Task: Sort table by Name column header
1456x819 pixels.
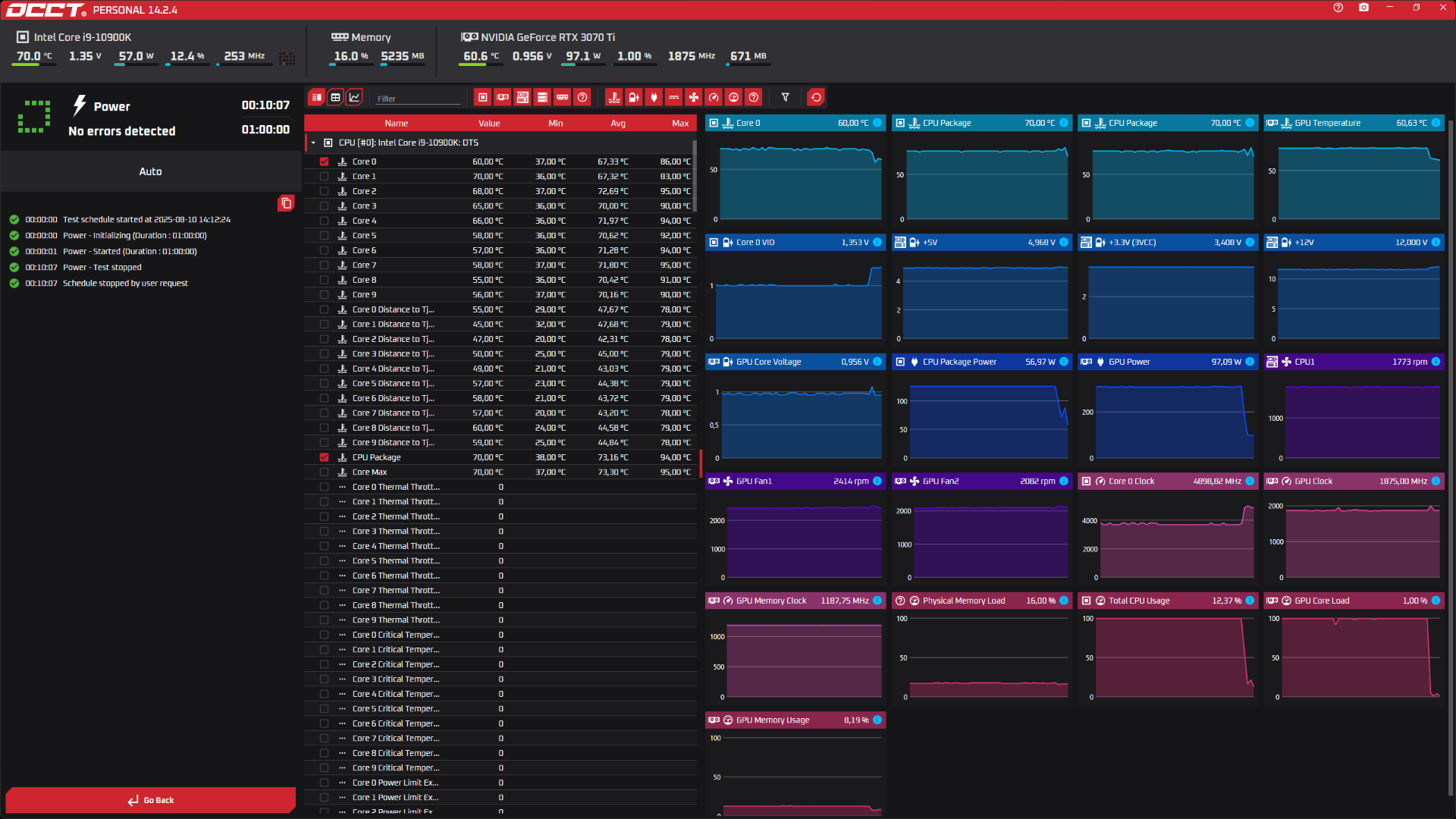Action: pos(396,123)
